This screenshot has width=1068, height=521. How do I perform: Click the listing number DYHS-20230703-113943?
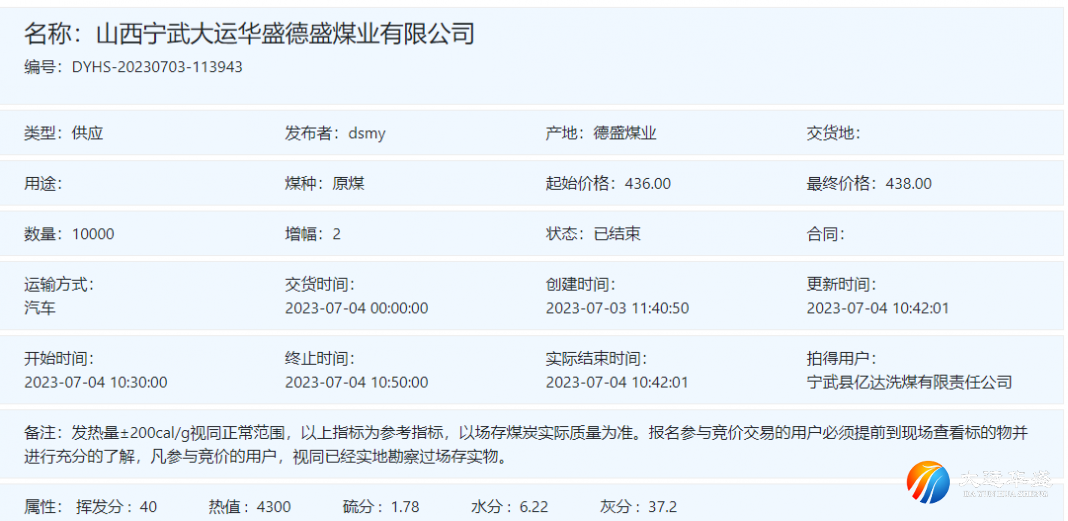(x=157, y=67)
